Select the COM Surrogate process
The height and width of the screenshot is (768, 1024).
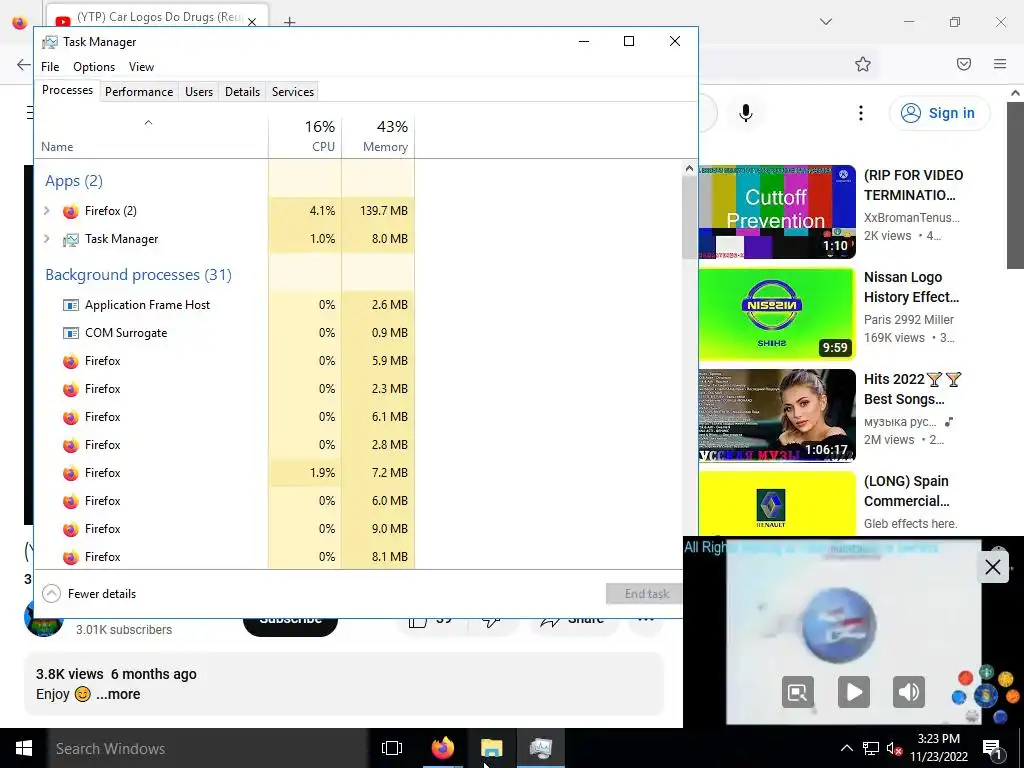tap(225, 333)
